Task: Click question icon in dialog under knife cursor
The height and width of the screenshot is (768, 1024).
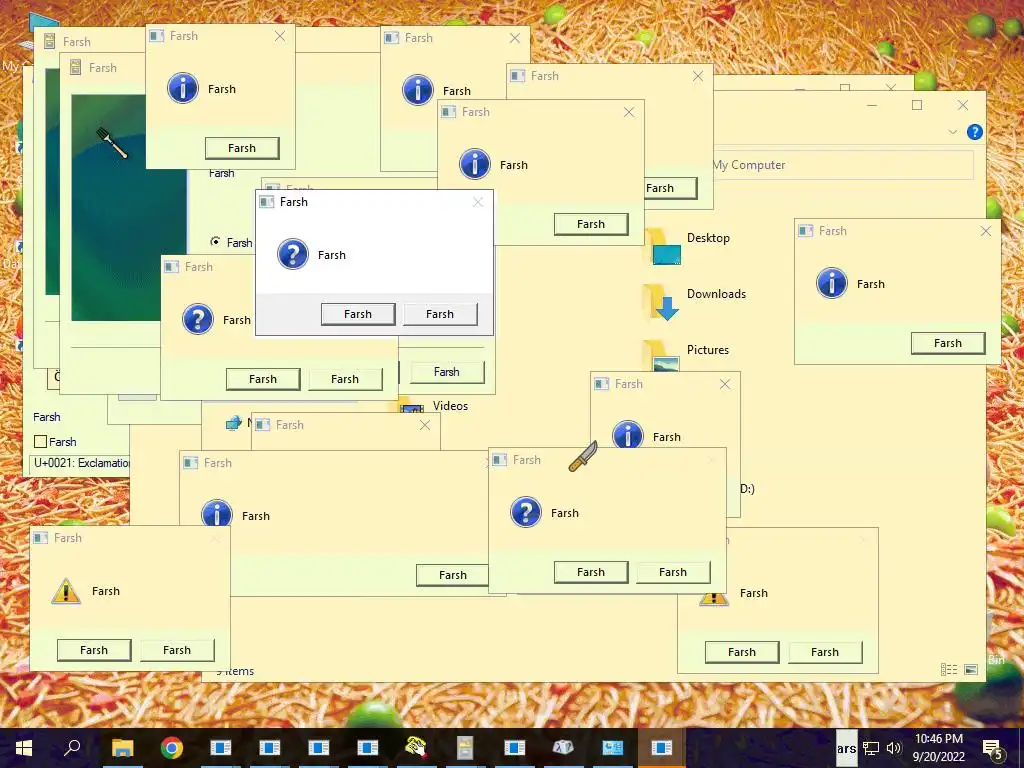Action: [526, 512]
